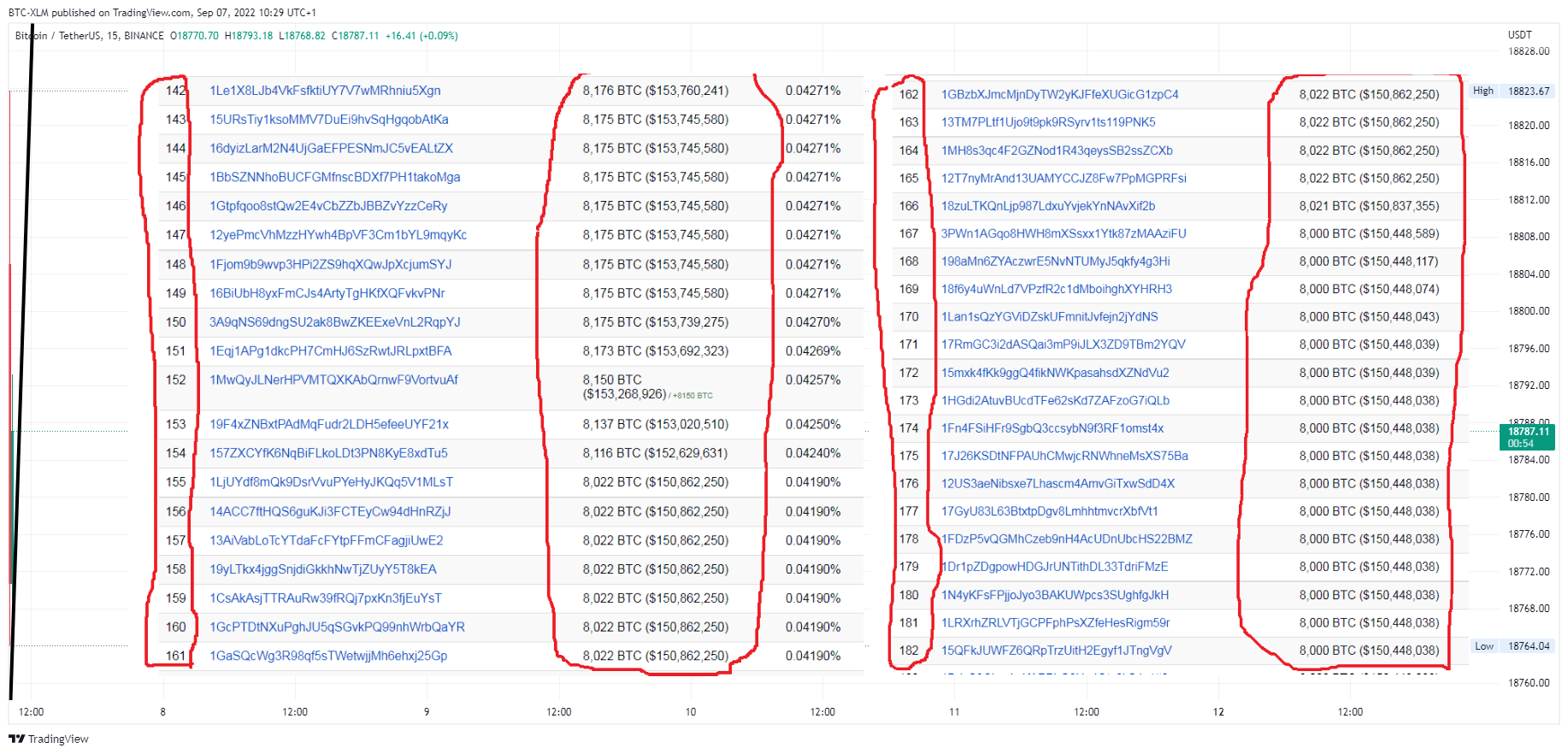The height and width of the screenshot is (754, 1568).
Task: Open address 1FDzP5vQGMhCzeb9nH4AcUDnUbcHS22BMZ
Action: click(x=1066, y=539)
